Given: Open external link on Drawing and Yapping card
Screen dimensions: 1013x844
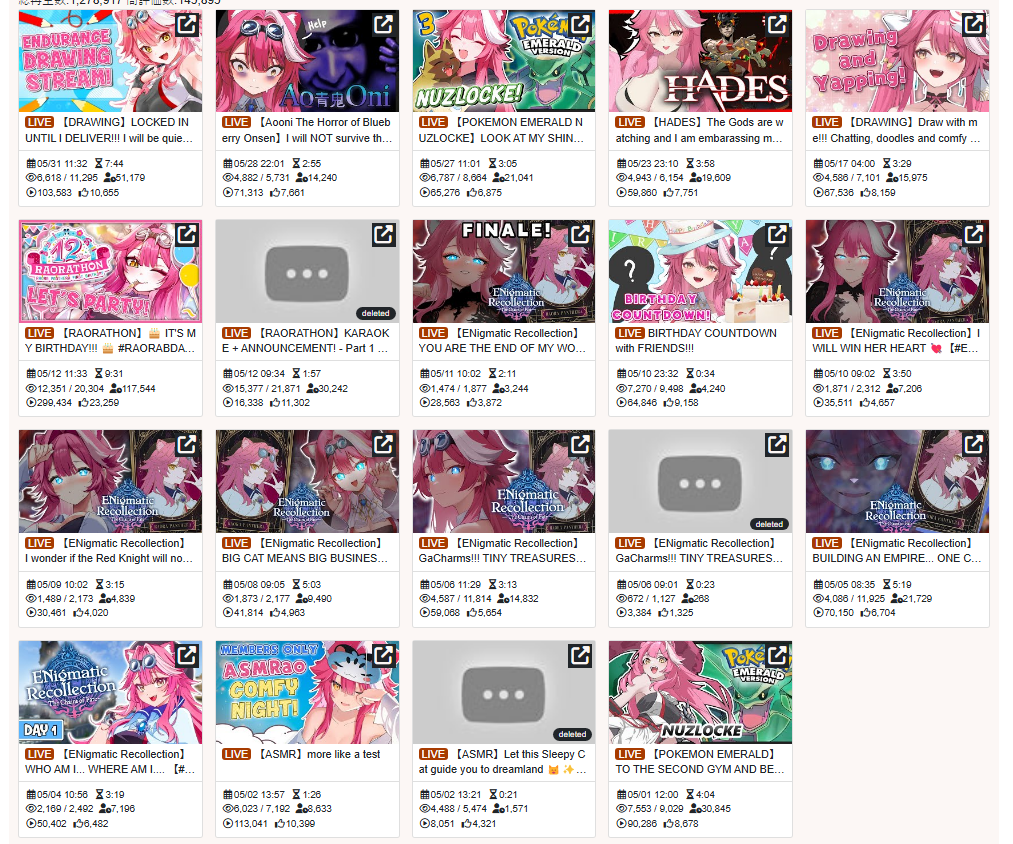Looking at the screenshot, I should [974, 25].
